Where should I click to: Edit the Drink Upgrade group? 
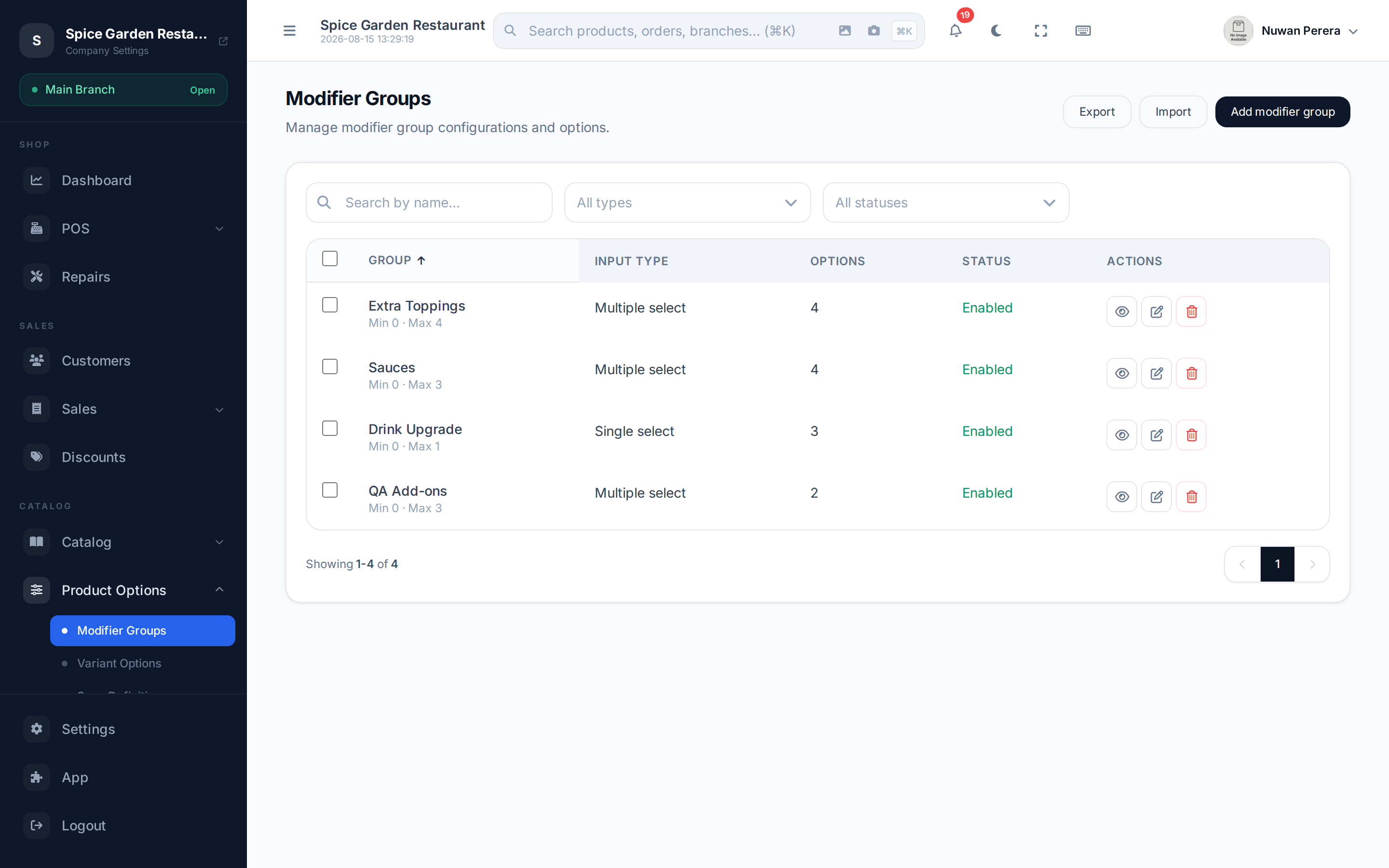pos(1156,435)
